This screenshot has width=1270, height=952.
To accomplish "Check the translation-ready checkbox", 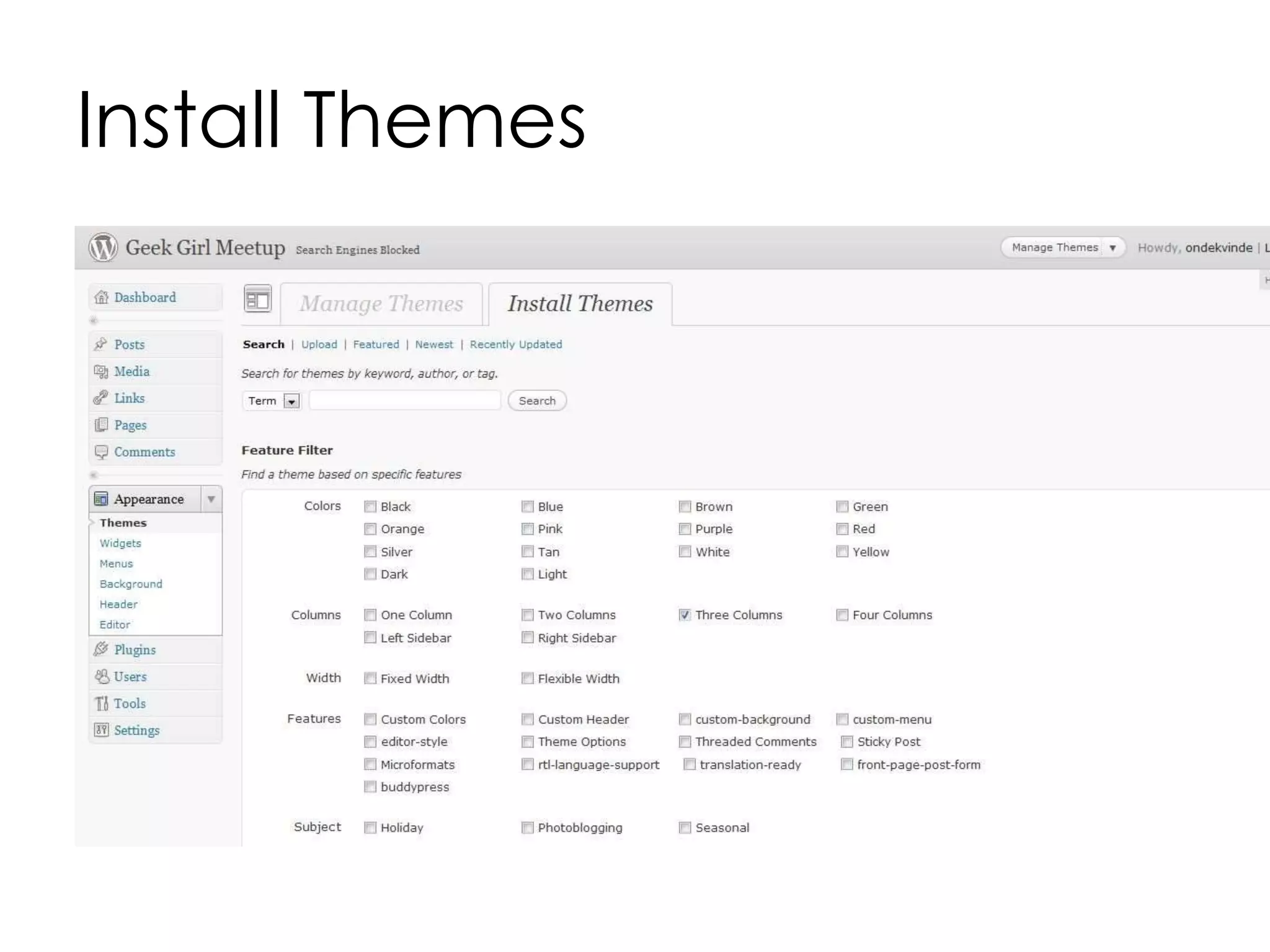I will pos(689,764).
